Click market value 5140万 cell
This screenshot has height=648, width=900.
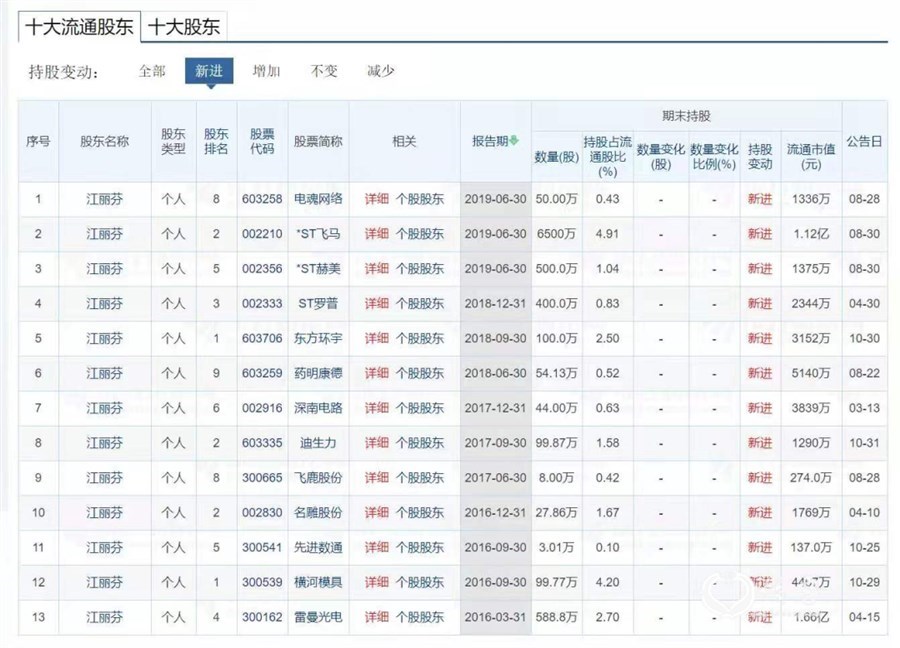click(811, 373)
